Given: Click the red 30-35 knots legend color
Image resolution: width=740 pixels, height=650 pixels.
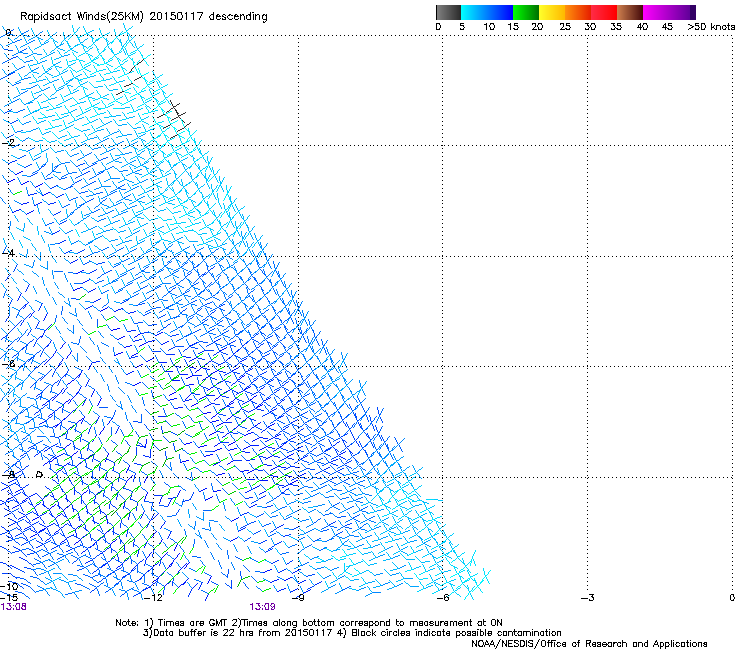Looking at the screenshot, I should [x=604, y=12].
